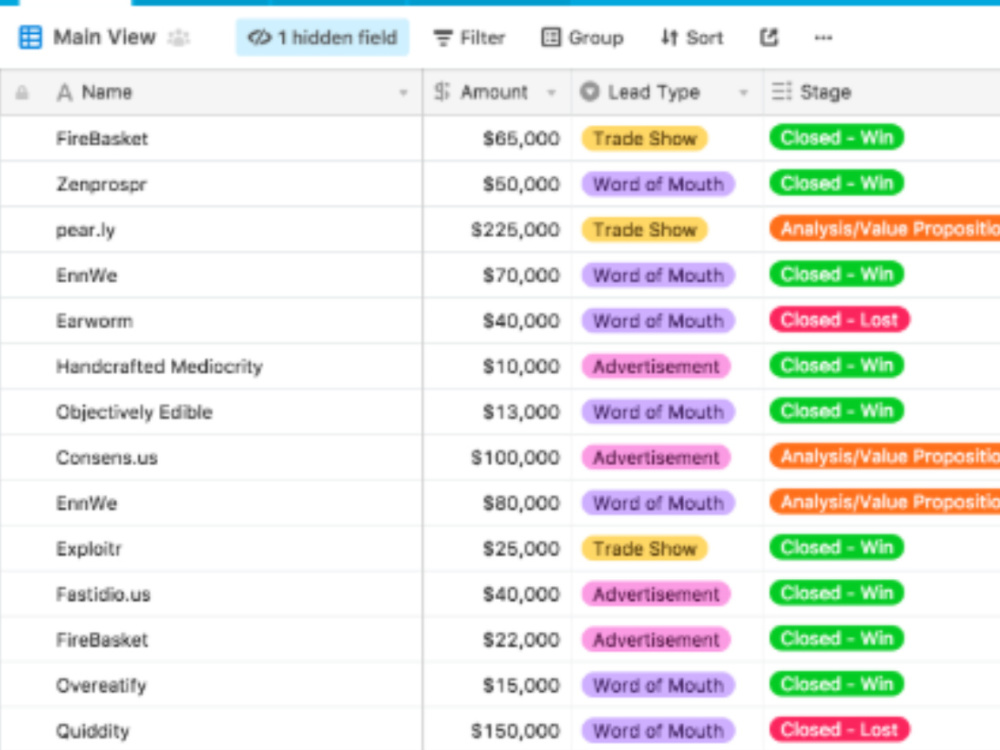Select the Handcrafted Mediocrity name cell
This screenshot has width=1000, height=750.
point(211,366)
